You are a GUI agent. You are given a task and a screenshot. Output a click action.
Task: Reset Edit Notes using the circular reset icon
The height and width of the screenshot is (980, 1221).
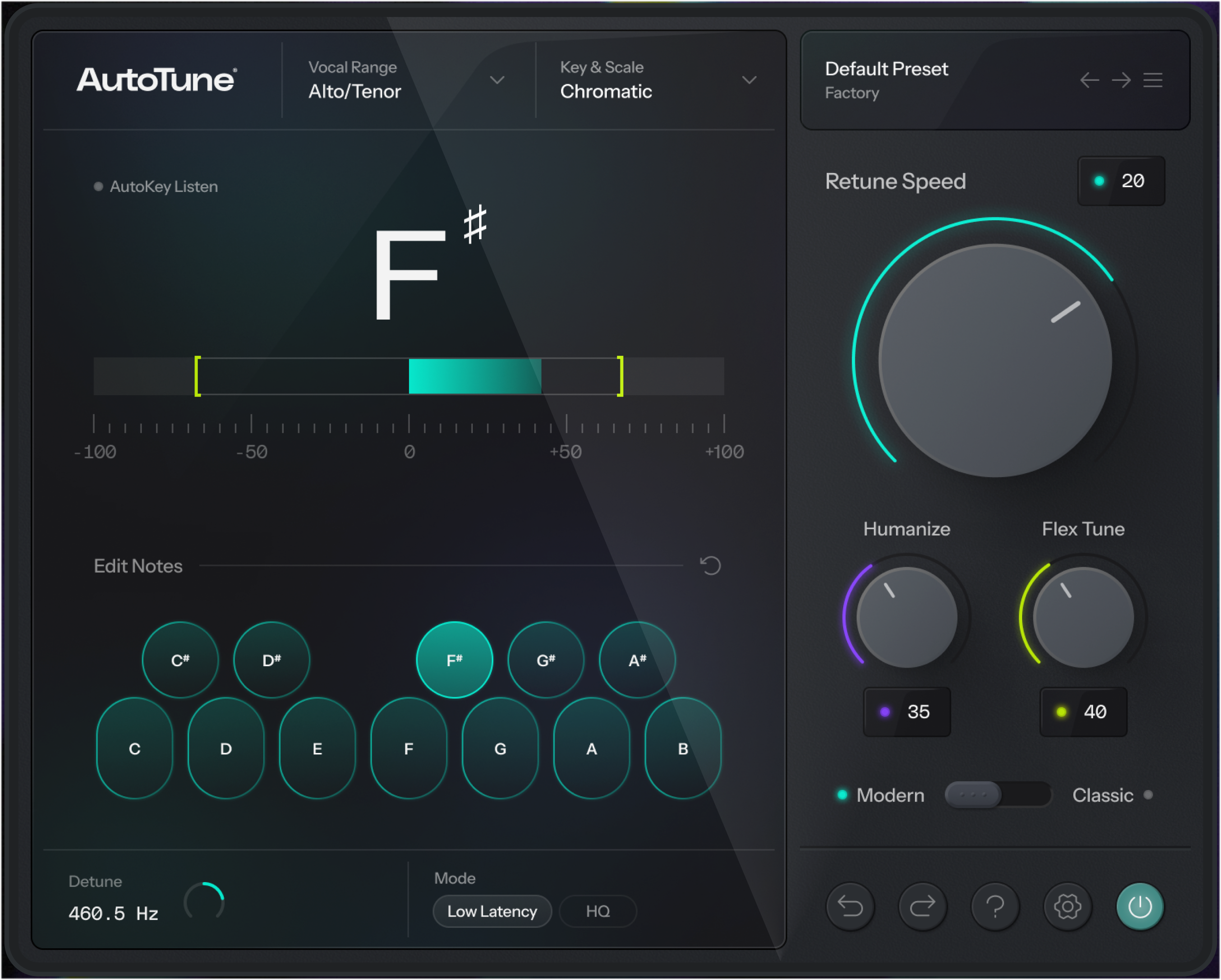[710, 566]
